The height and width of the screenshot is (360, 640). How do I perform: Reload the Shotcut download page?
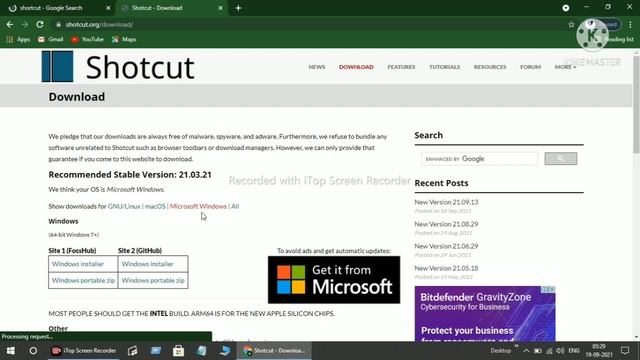coord(40,24)
